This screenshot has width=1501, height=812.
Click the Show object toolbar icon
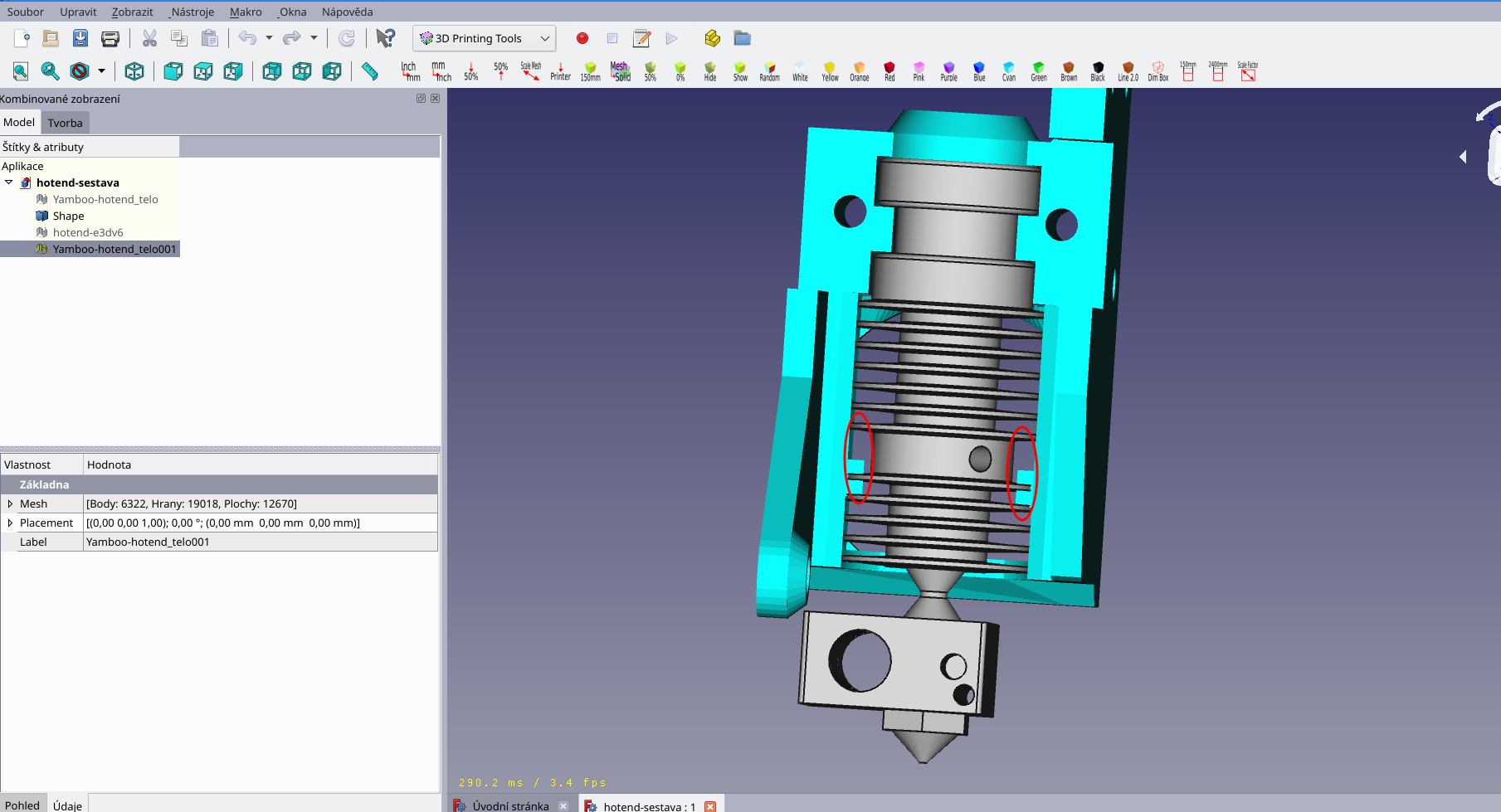[740, 71]
